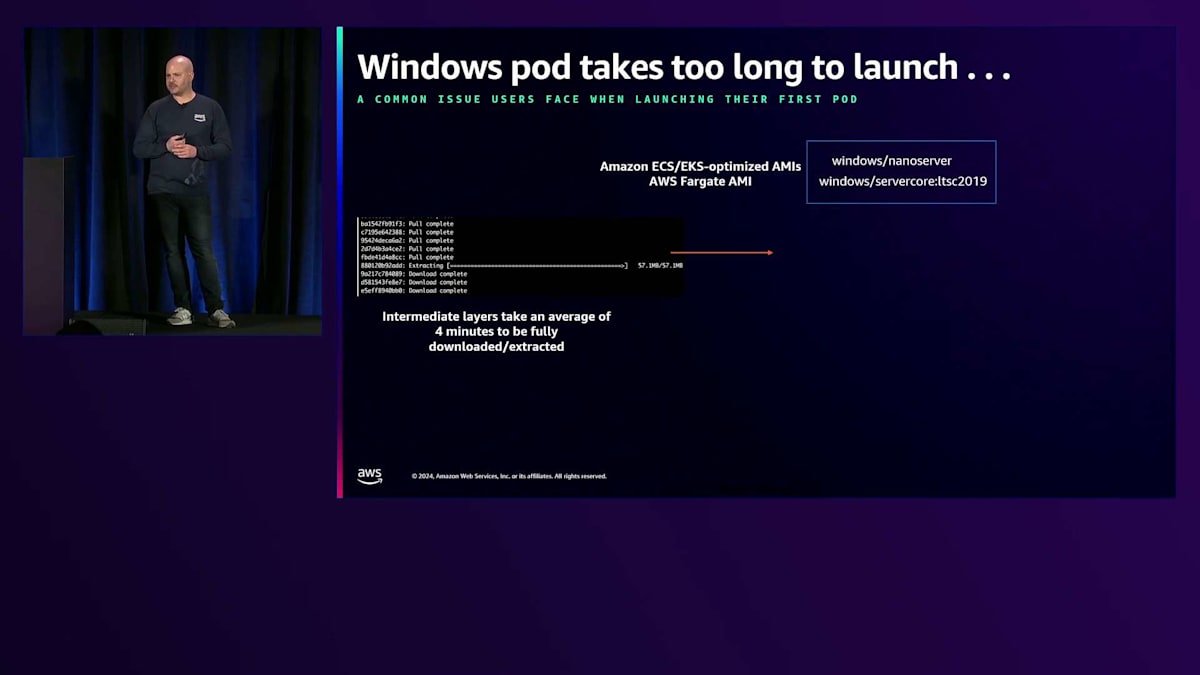Click the '57.1MB/57.1MB' value

coord(660,265)
